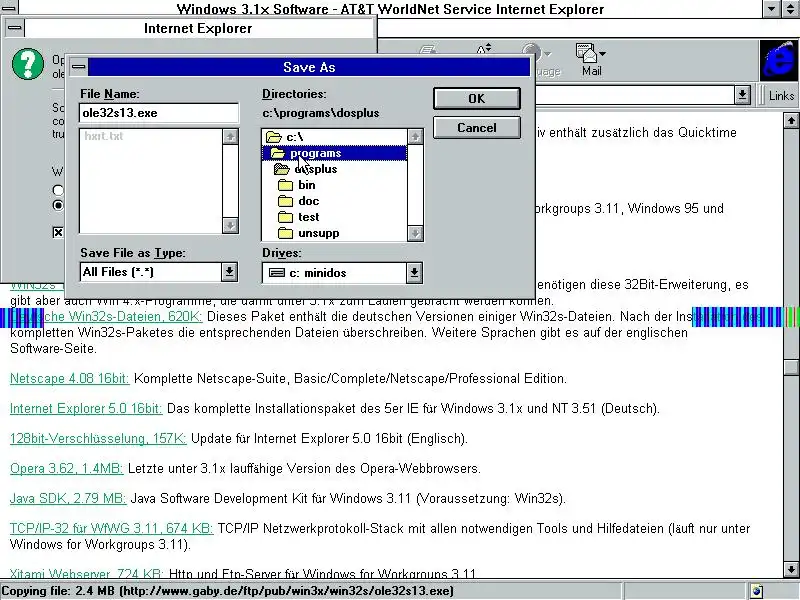Open the Java SDK, 2.79 MB link
Screen dimensions: 800x600
tap(68, 498)
